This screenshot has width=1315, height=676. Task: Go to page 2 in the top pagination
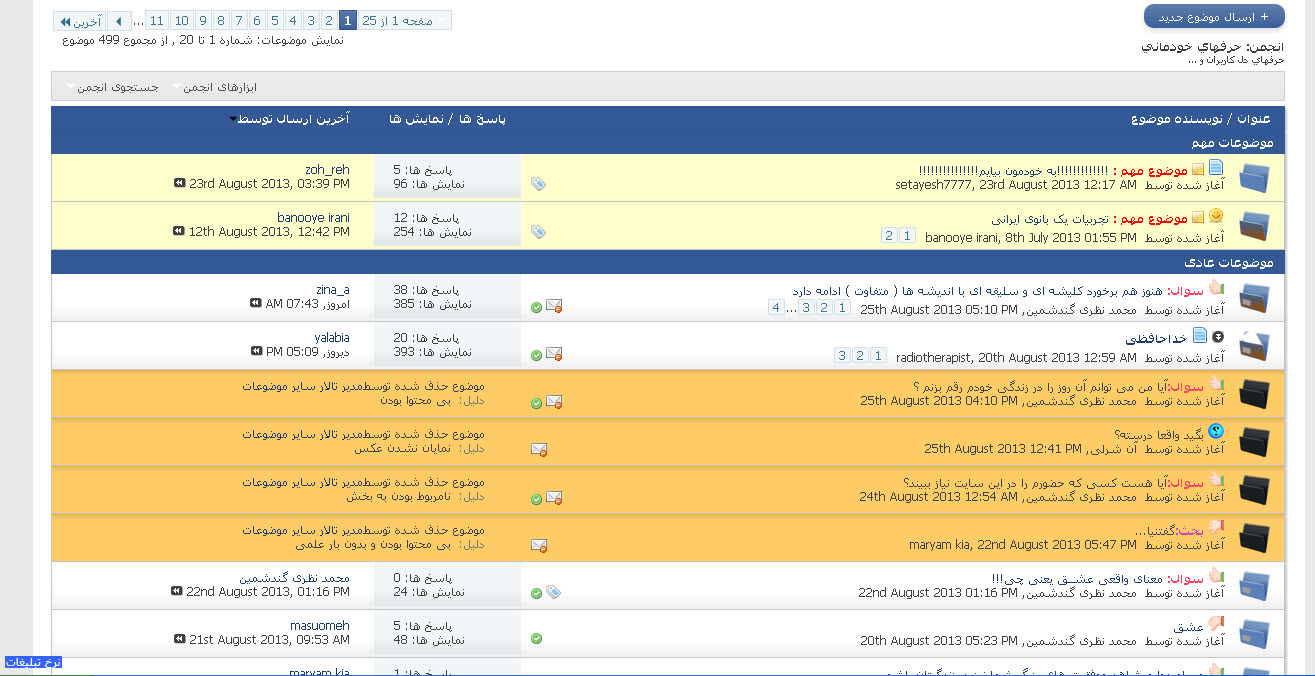pyautogui.click(x=328, y=20)
